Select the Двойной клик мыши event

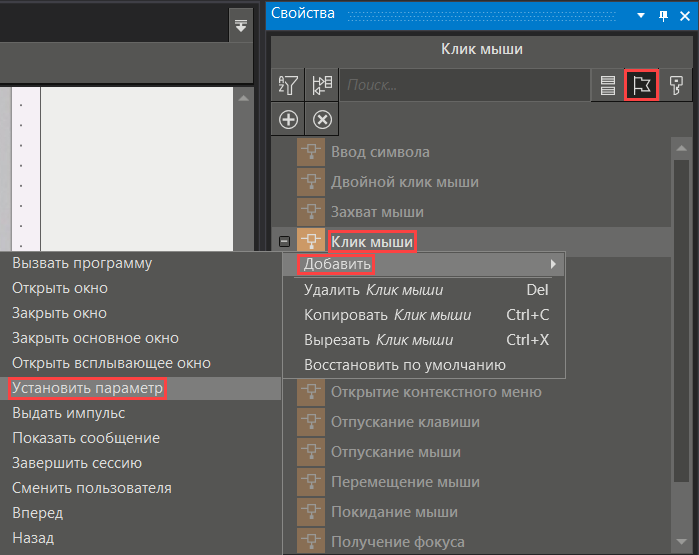(x=404, y=182)
